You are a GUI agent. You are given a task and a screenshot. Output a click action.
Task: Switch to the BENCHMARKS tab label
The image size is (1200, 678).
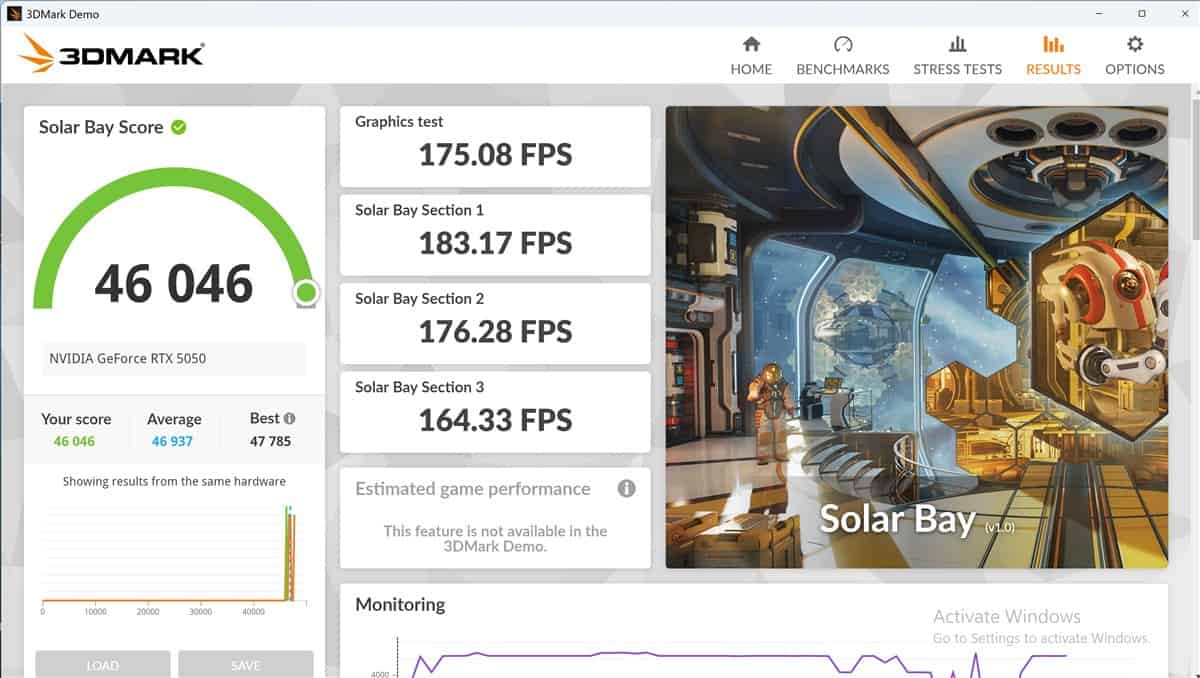coord(842,69)
